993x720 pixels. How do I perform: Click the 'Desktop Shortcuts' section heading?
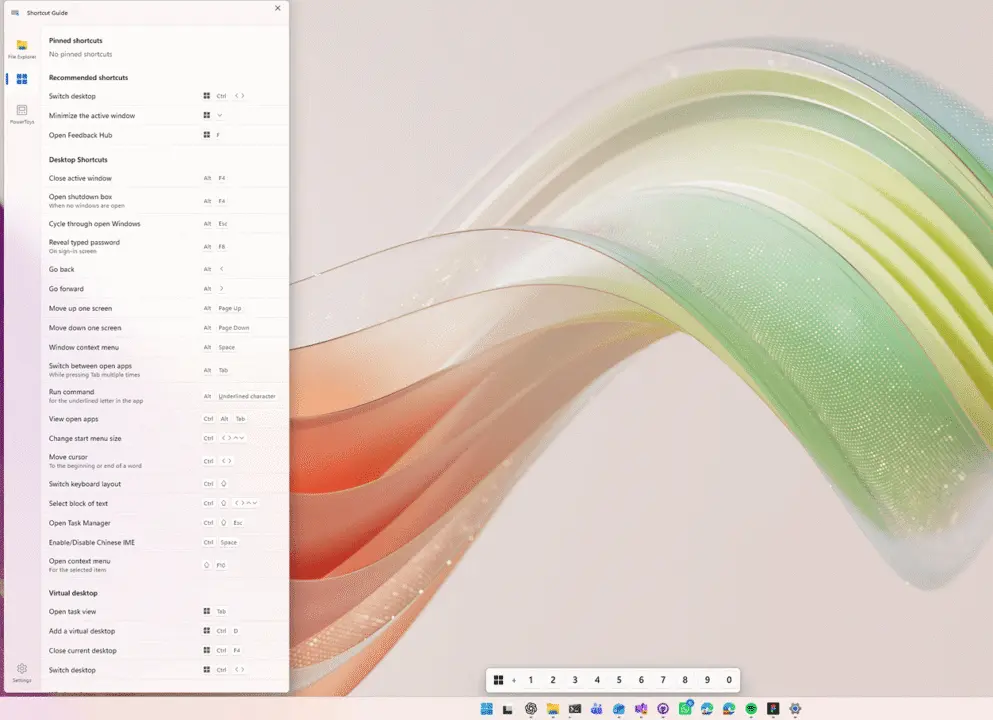click(x=78, y=160)
